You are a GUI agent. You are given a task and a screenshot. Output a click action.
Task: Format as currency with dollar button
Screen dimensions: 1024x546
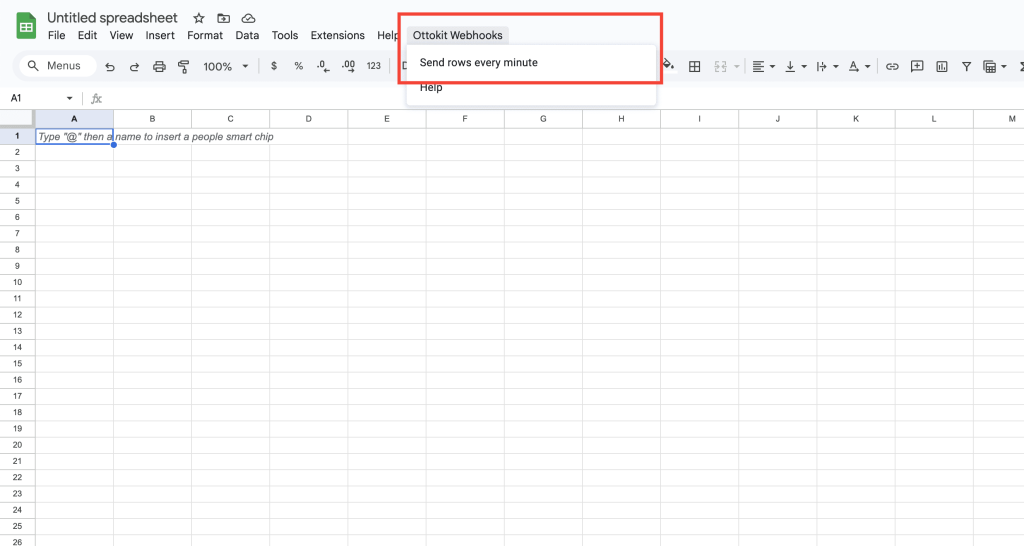pyautogui.click(x=274, y=67)
